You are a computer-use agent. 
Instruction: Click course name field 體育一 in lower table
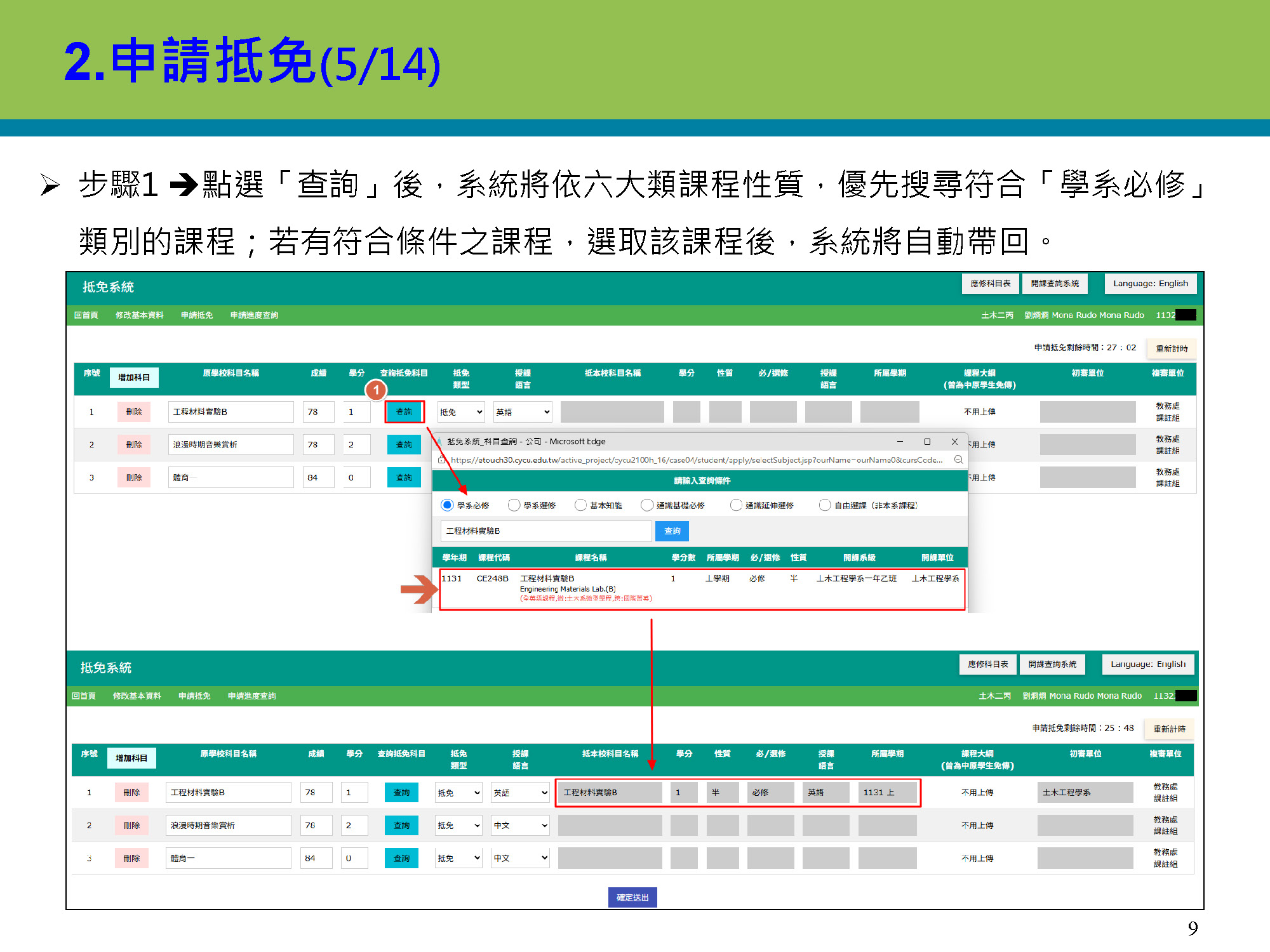[x=229, y=859]
